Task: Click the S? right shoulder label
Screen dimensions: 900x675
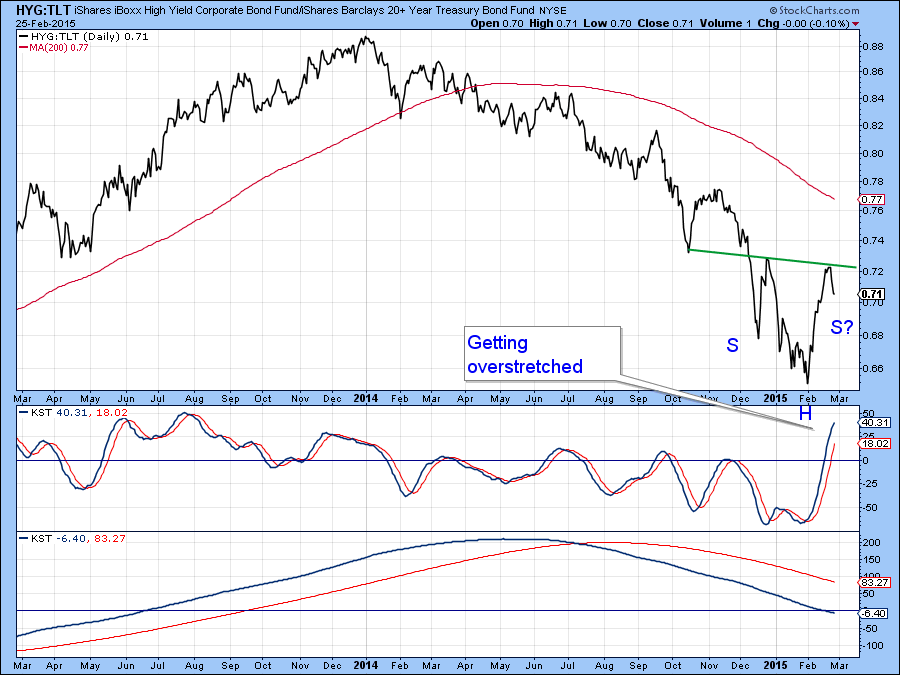Action: pyautogui.click(x=842, y=327)
